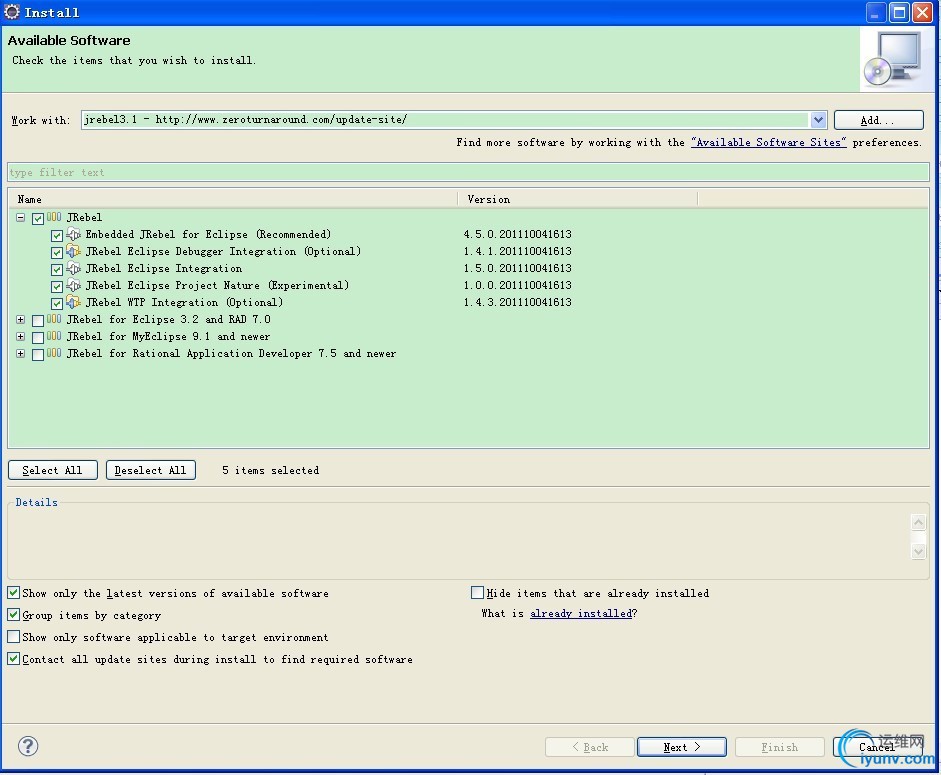Click the JRebel Eclipse Project Nature plugin icon
The height and width of the screenshot is (775, 941).
(73, 285)
